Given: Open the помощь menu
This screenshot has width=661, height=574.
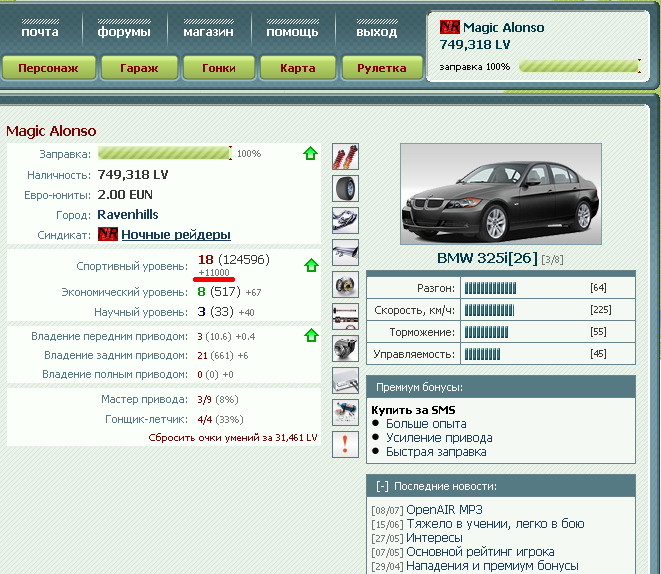Looking at the screenshot, I should point(292,32).
